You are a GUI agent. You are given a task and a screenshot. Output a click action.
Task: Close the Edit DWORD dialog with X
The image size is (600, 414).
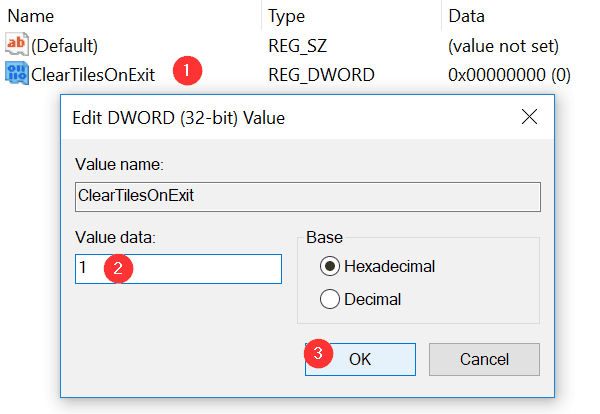[530, 117]
